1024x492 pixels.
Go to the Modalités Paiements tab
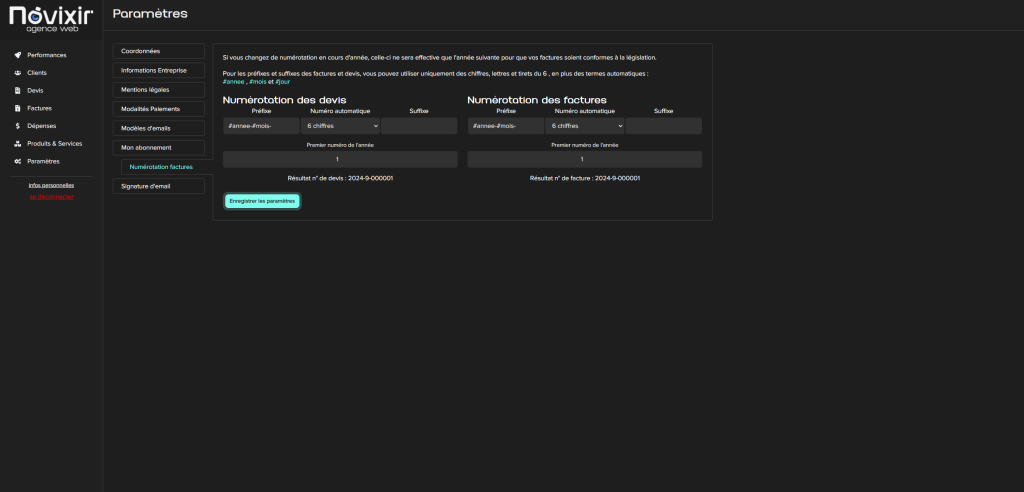(x=158, y=109)
